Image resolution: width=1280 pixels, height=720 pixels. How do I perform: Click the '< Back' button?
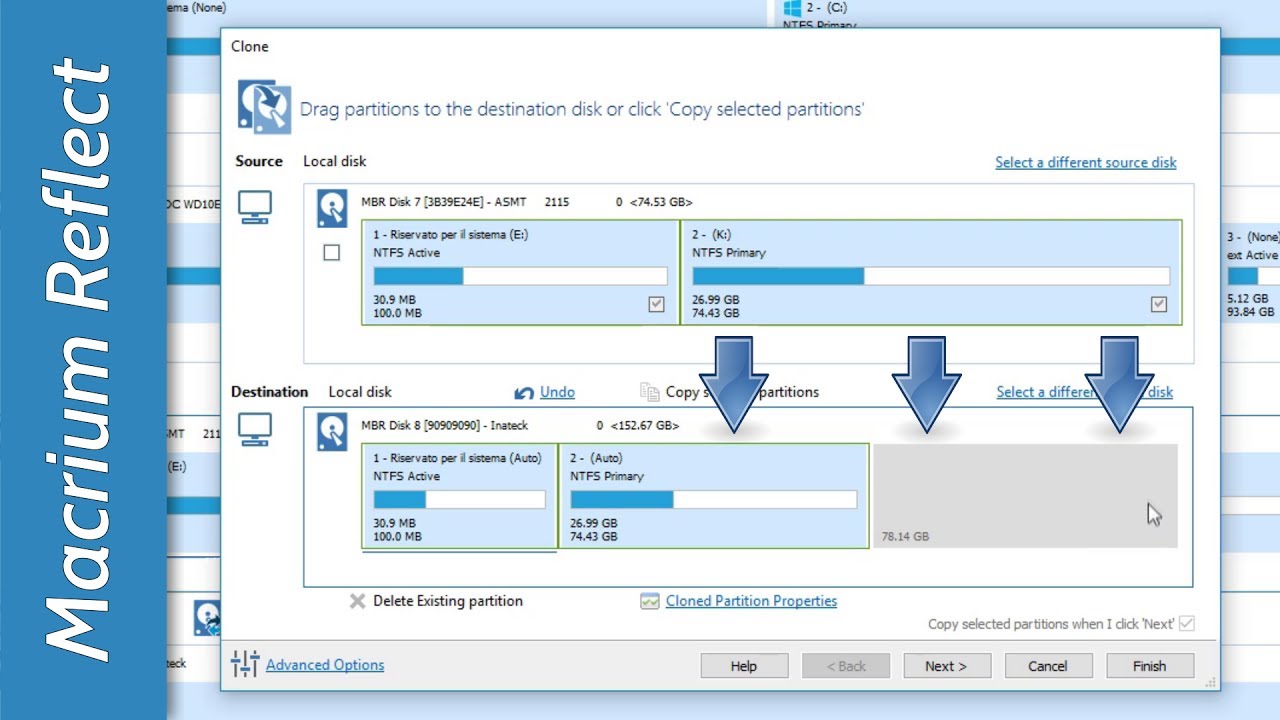[x=846, y=666]
